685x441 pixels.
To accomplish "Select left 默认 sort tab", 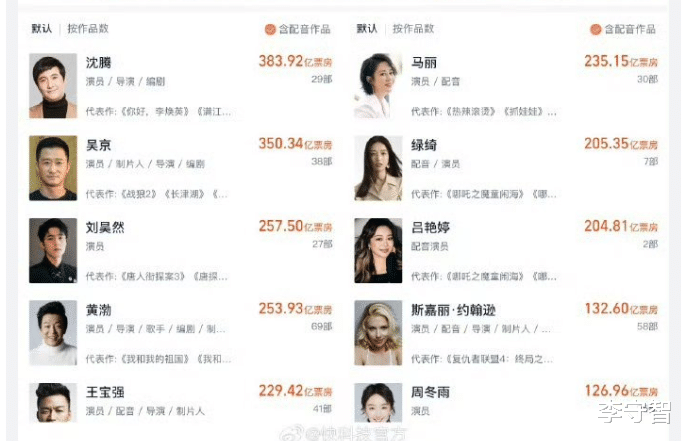I will click(x=42, y=29).
